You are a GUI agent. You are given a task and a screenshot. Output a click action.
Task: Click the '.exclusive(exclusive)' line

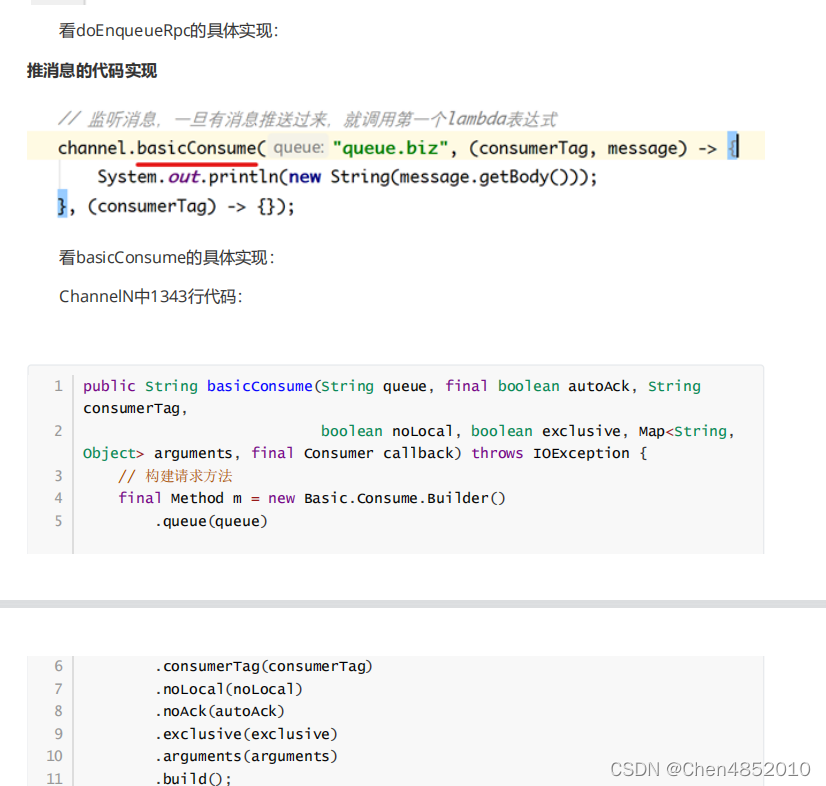[x=246, y=734]
